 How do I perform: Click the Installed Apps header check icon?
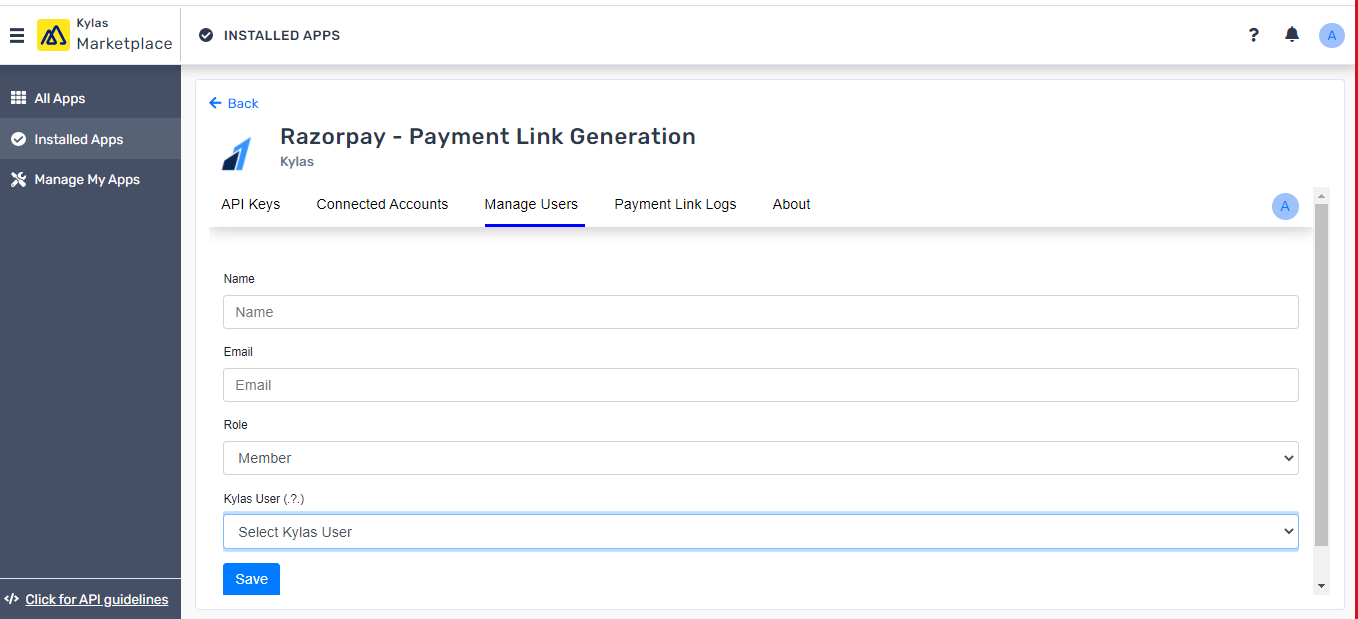(x=206, y=35)
